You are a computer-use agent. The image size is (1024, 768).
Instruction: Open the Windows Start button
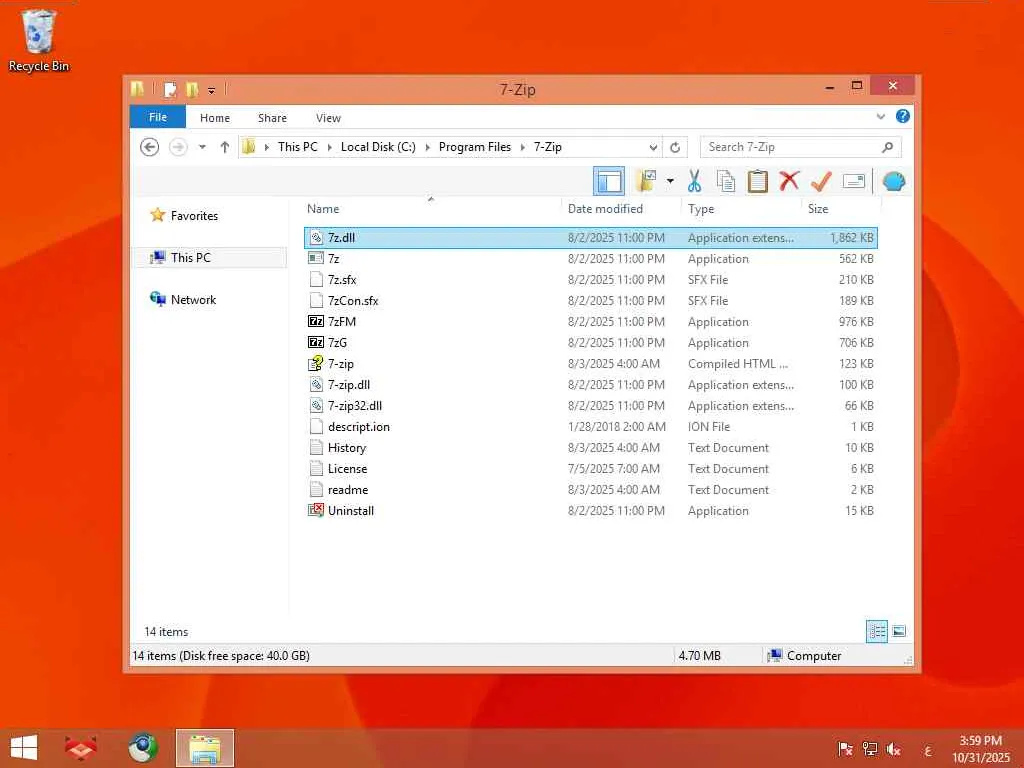24,748
